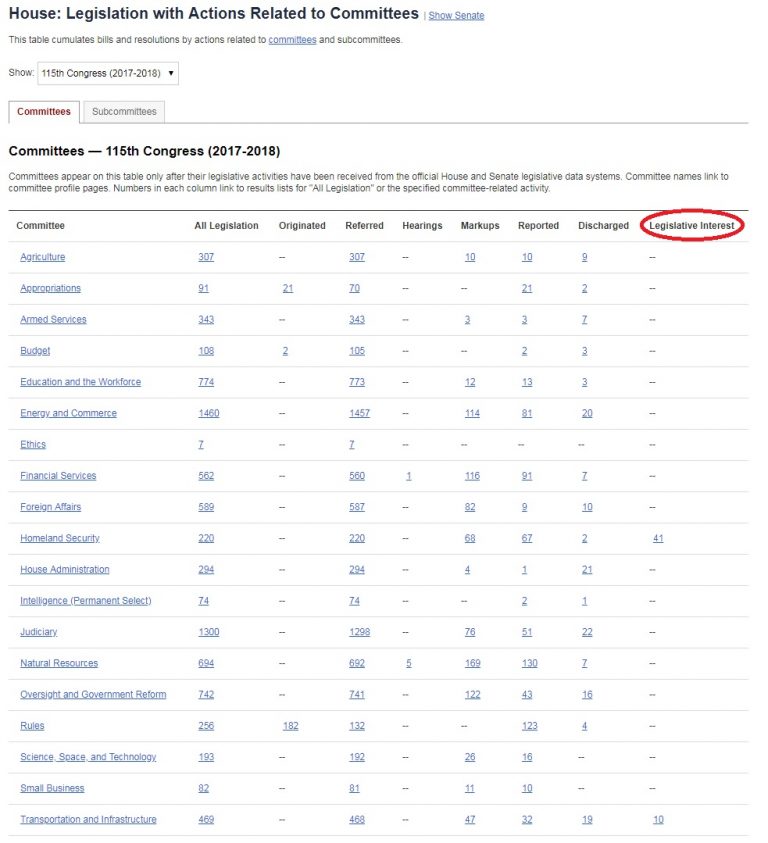The height and width of the screenshot is (843, 768).
Task: View Natural Resources' 169 Markups
Action: pyautogui.click(x=473, y=663)
